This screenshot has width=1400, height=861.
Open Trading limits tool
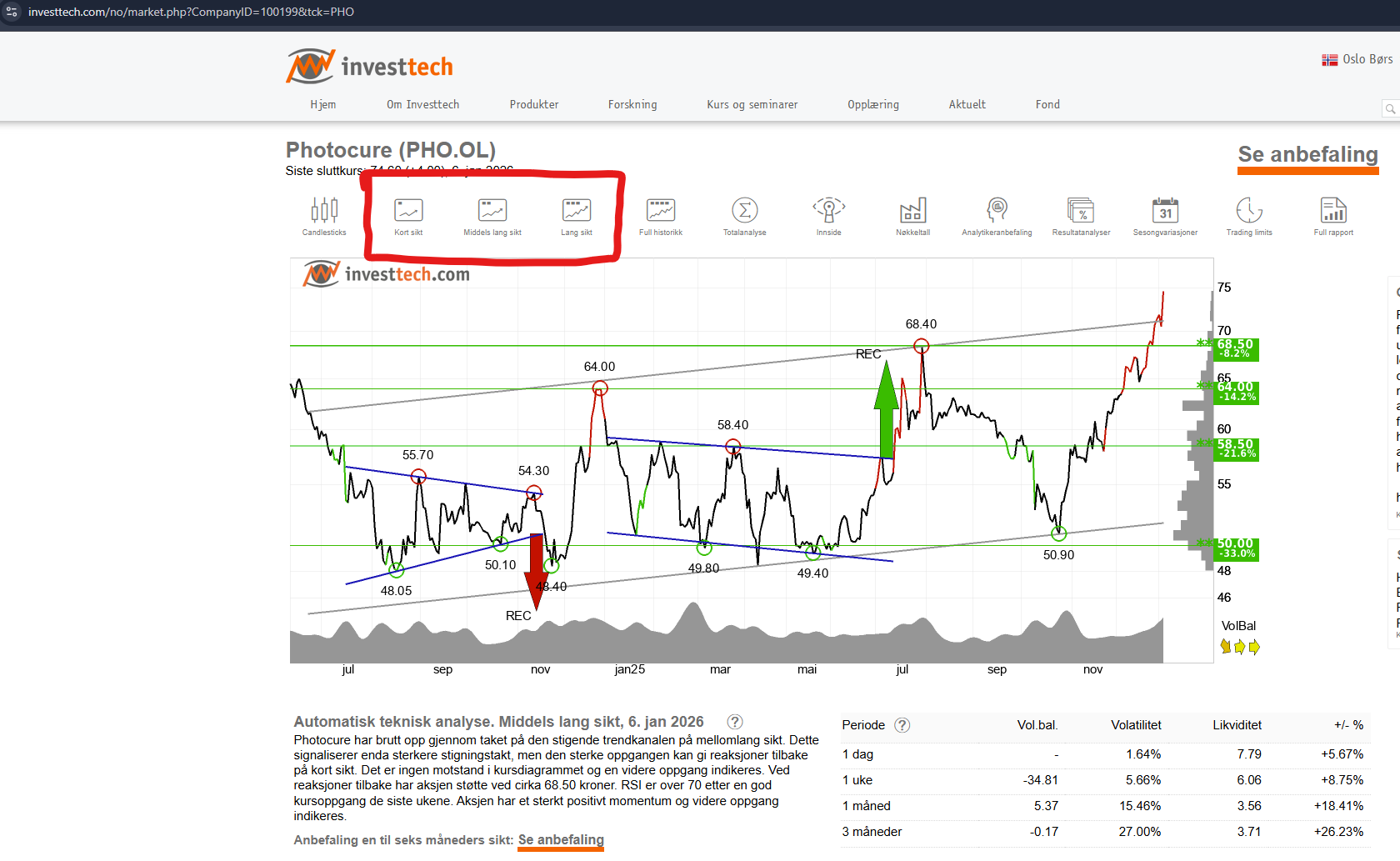[1249, 216]
